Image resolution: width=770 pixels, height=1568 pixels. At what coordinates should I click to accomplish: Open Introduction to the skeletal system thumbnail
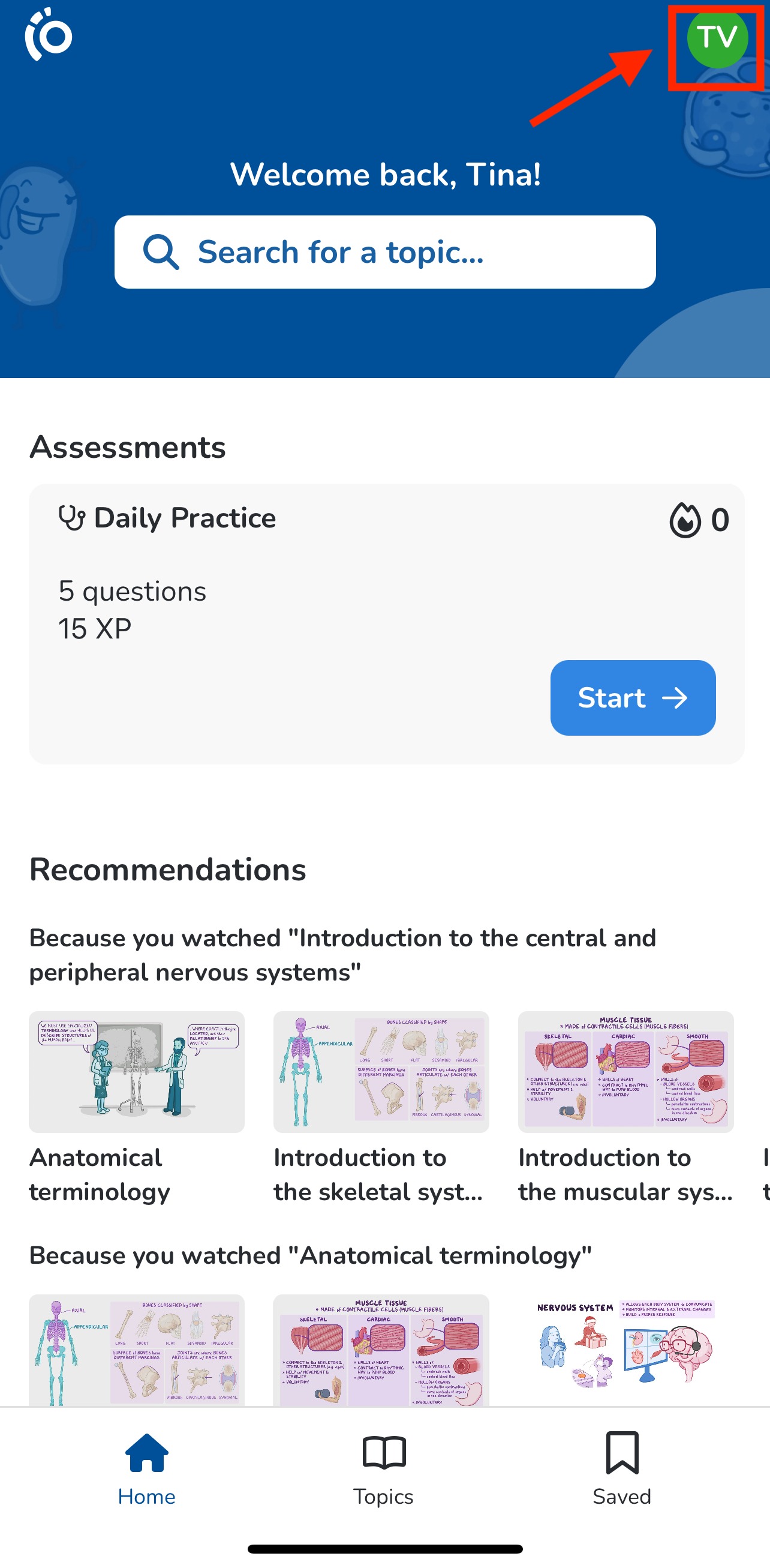381,1072
